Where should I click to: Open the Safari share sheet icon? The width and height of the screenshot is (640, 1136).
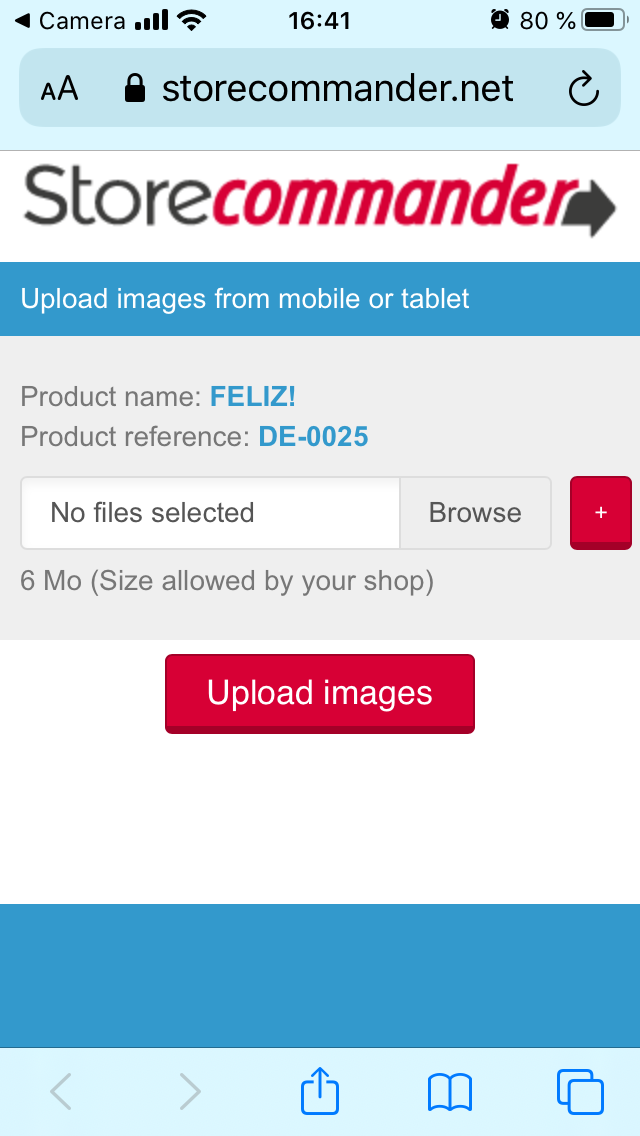[x=320, y=1091]
